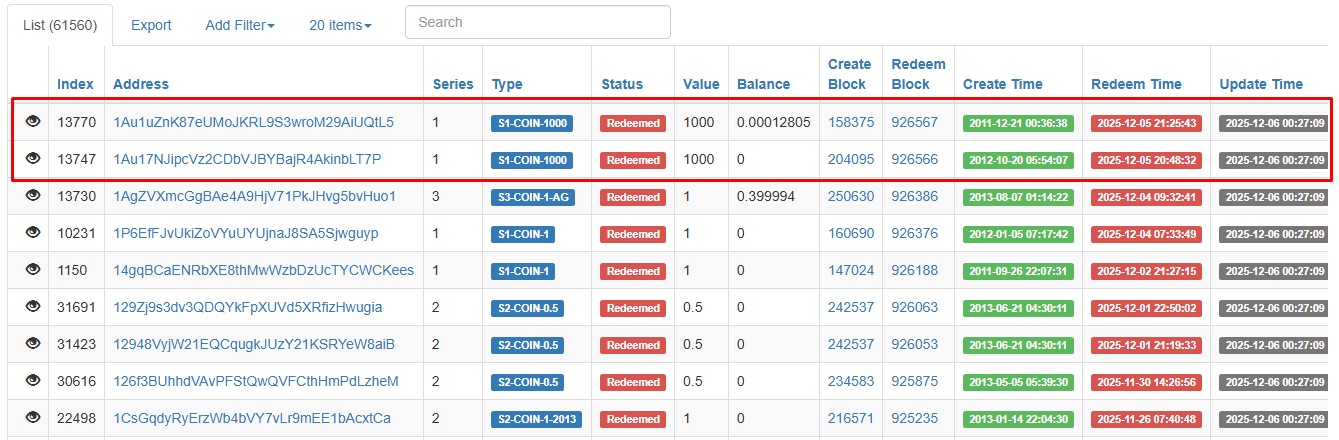Click S2-COIN-0.5 badge in row 31691

(x=526, y=308)
